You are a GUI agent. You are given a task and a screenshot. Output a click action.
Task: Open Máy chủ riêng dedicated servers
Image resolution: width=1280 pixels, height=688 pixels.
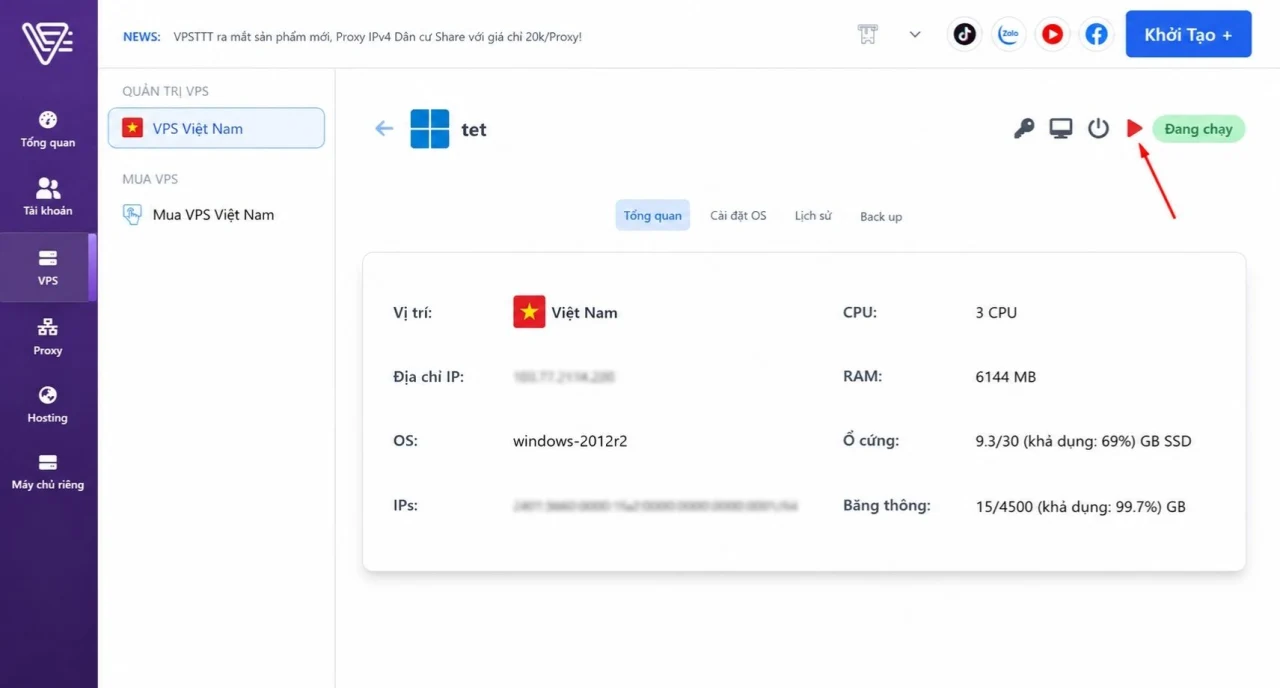tap(48, 472)
